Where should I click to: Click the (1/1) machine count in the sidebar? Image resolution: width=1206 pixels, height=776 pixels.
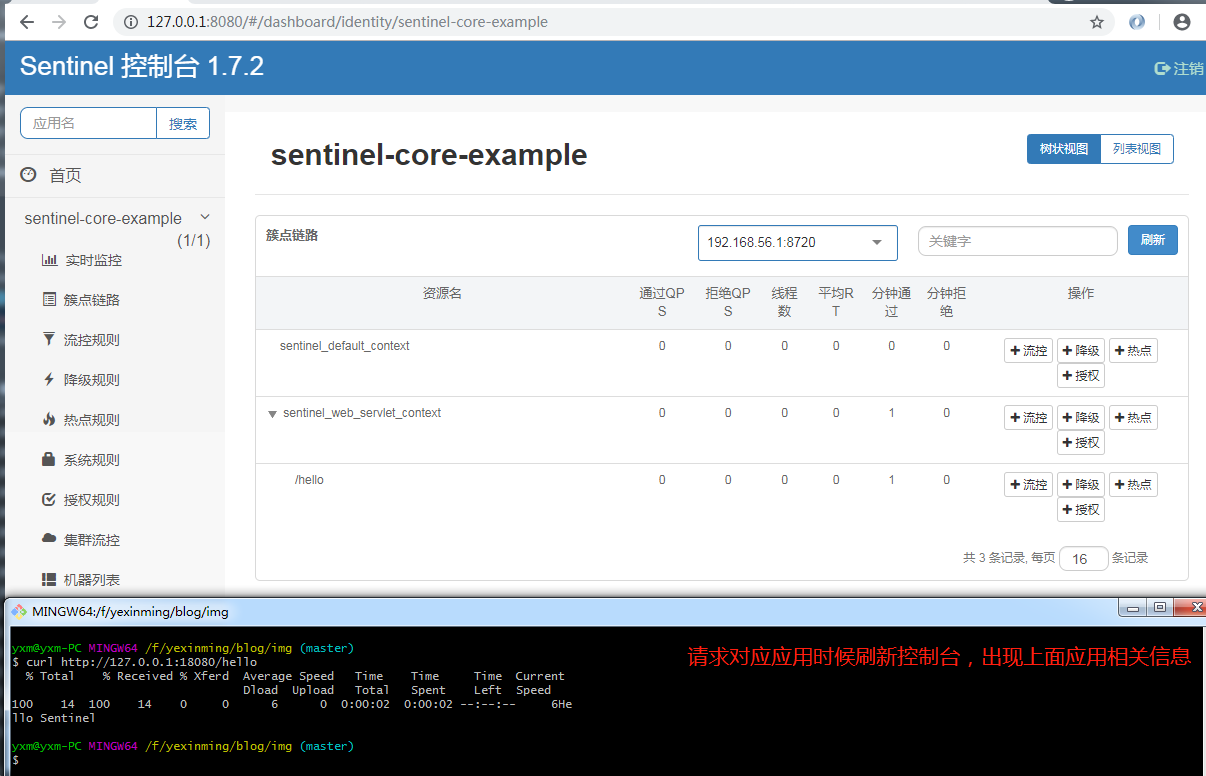194,240
